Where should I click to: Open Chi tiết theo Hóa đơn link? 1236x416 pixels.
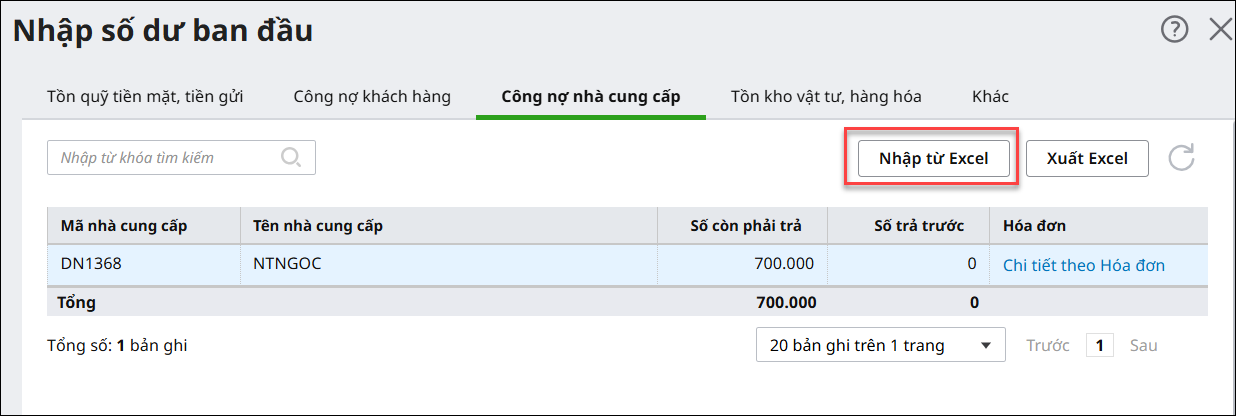[1084, 265]
